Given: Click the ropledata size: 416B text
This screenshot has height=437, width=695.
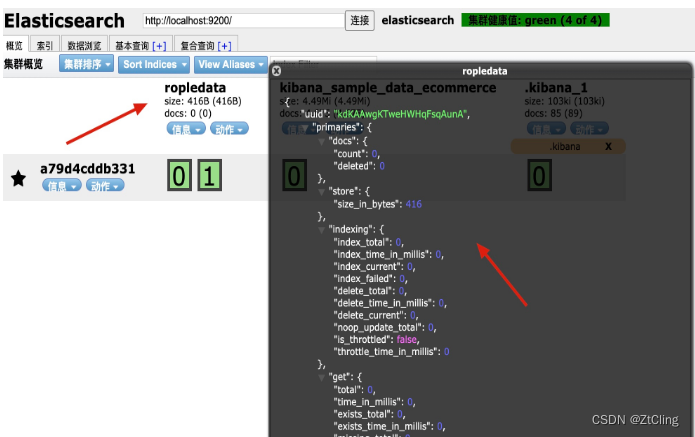Looking at the screenshot, I should 203,101.
